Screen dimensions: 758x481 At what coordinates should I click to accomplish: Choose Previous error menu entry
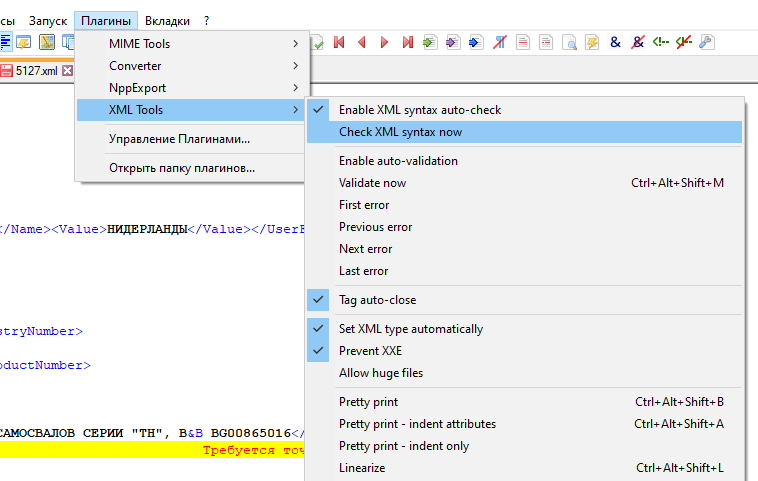click(525, 227)
